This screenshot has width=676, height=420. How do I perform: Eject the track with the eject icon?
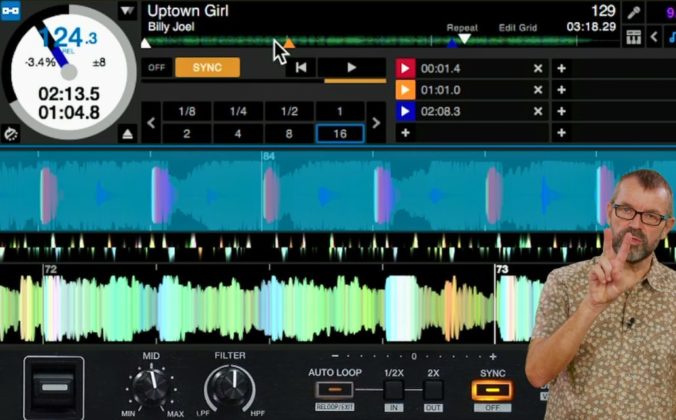point(128,135)
